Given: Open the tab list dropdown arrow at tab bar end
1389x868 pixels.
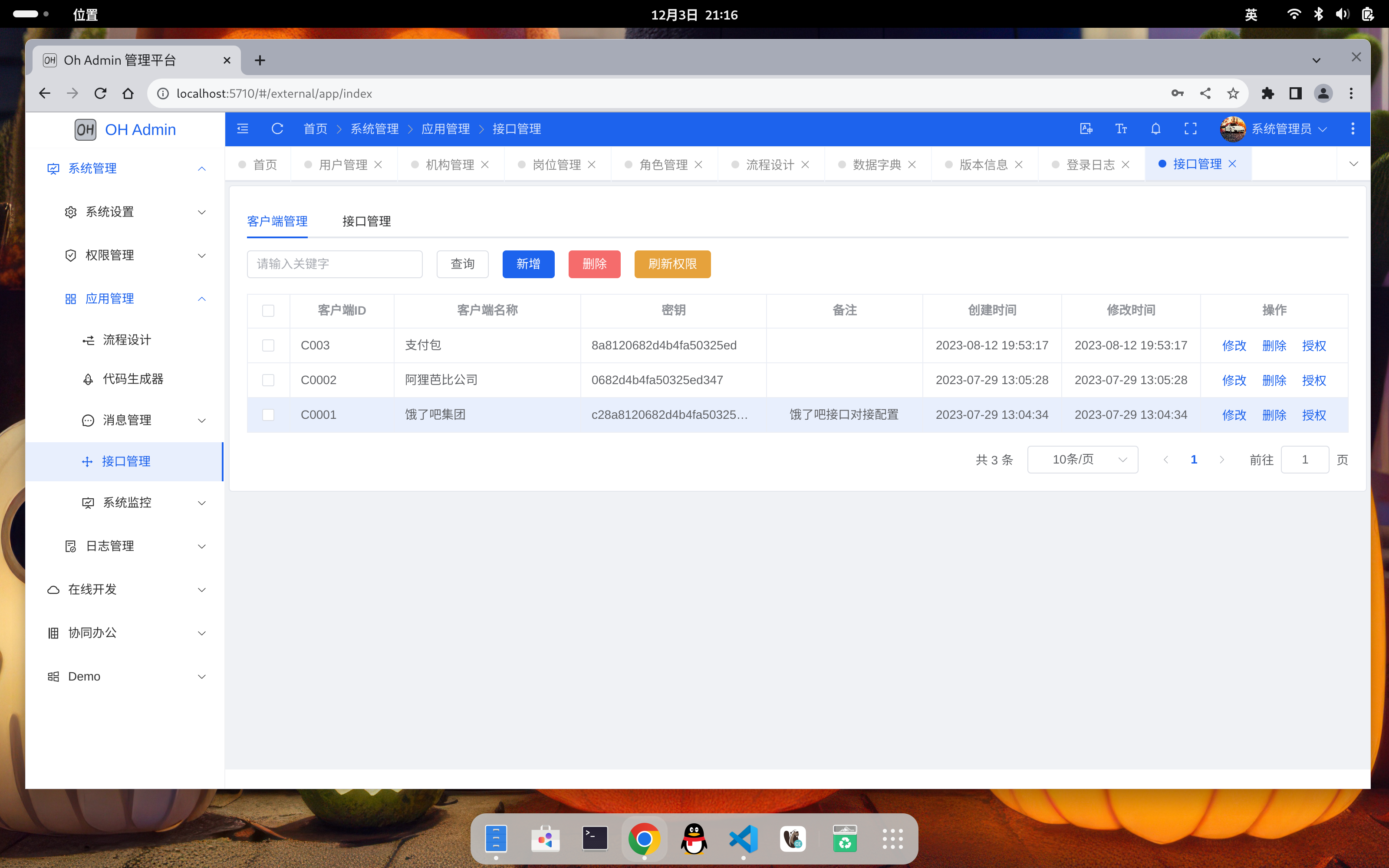Looking at the screenshot, I should (1353, 164).
